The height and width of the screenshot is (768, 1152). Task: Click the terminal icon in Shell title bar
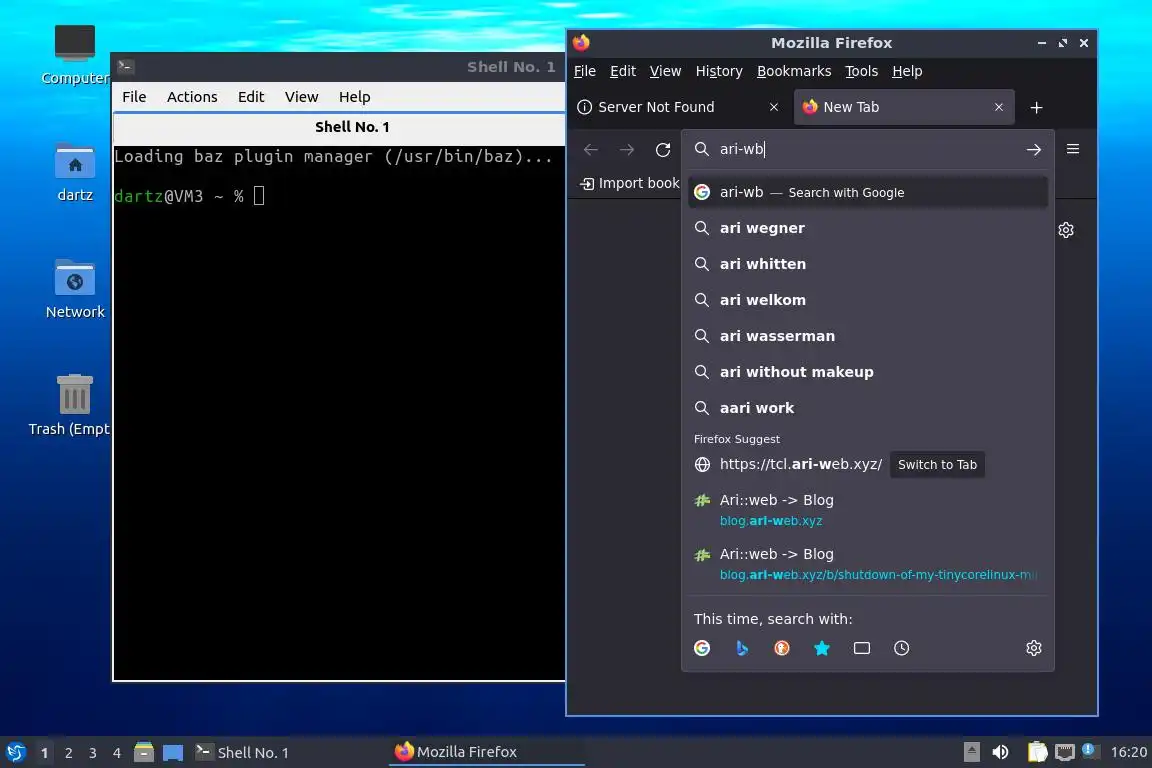click(125, 66)
